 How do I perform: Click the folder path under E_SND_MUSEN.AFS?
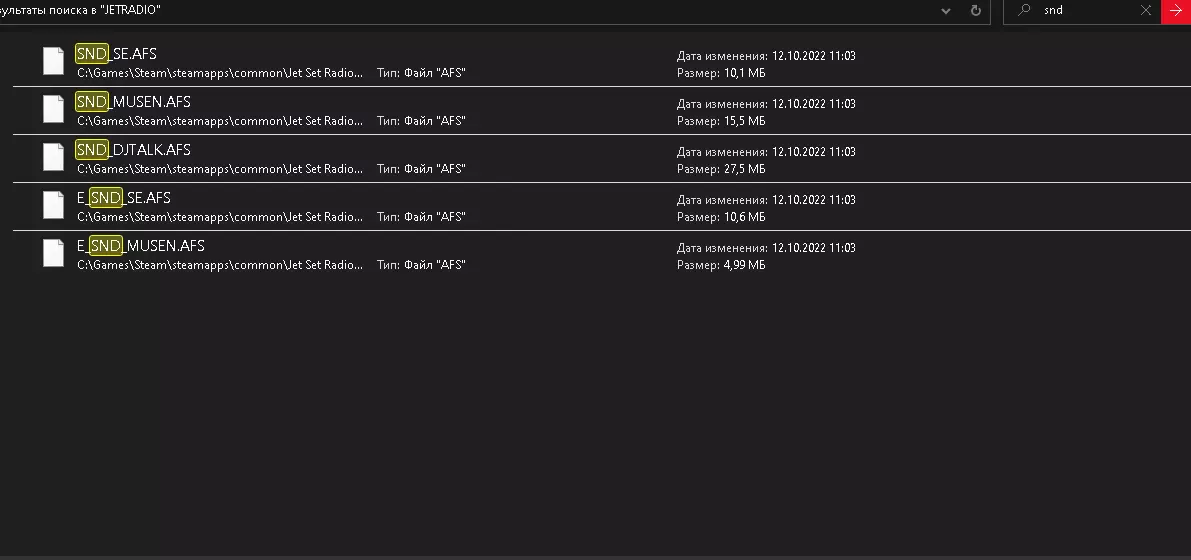220,265
